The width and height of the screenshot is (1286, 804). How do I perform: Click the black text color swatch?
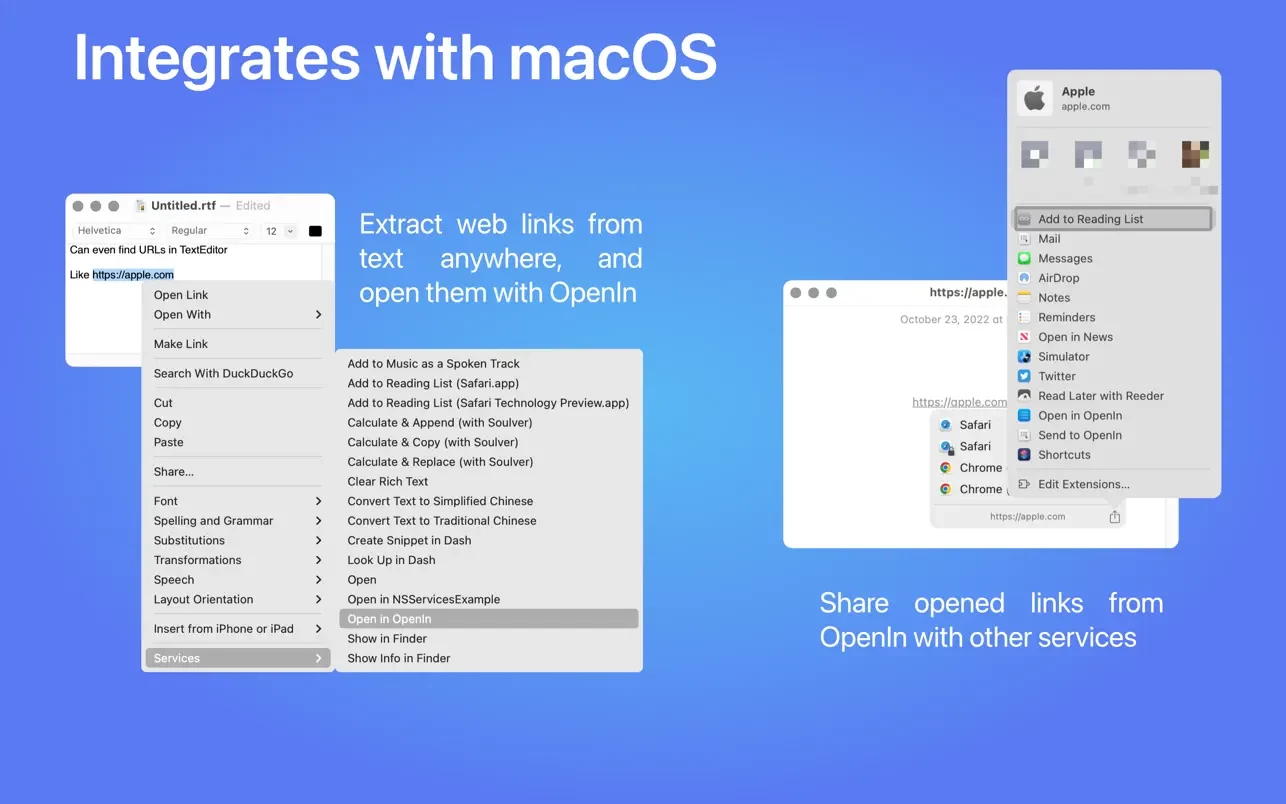(315, 231)
